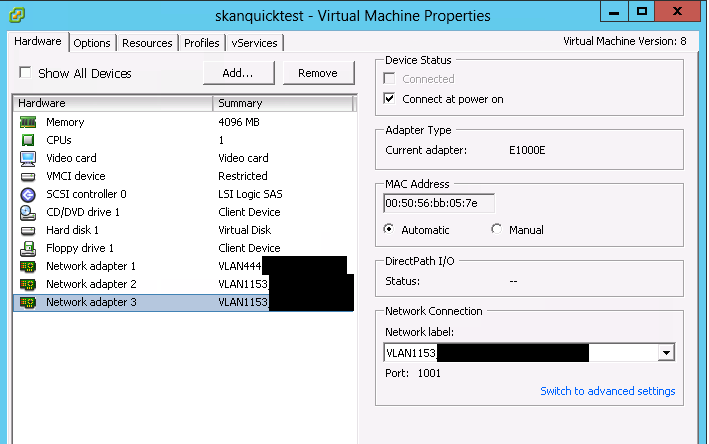
Task: Select the Automatic MAC address option
Action: tap(391, 229)
